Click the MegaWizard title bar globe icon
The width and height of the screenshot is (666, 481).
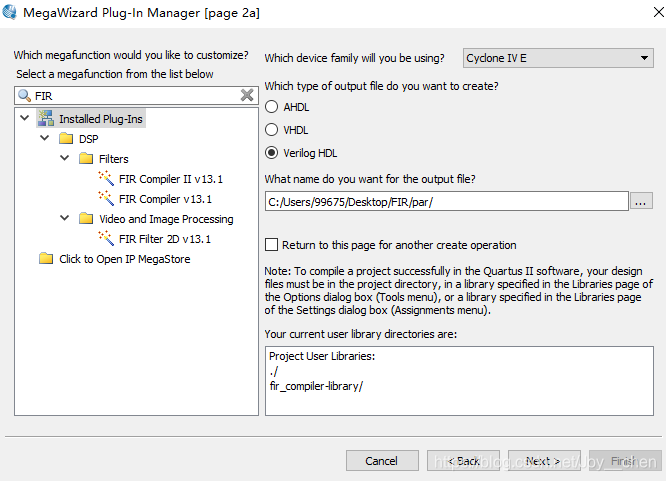click(x=9, y=12)
